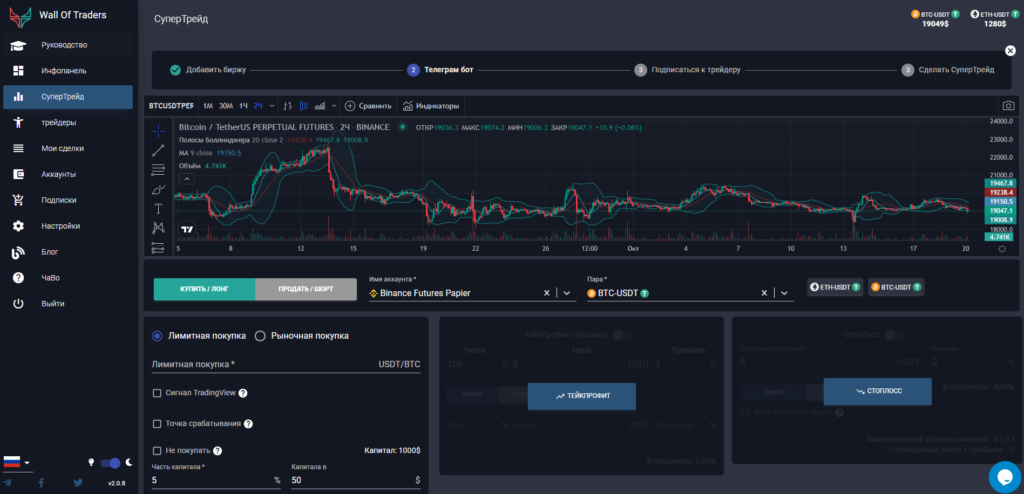Open the Инфопанель dashboard icon
Screen dimensions: 1024x494
click(x=18, y=71)
